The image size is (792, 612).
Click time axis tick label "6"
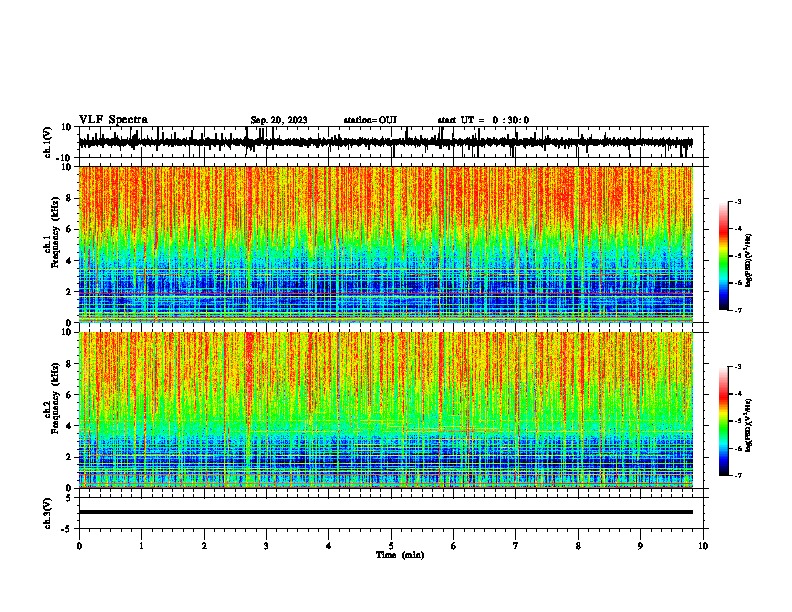pos(454,546)
